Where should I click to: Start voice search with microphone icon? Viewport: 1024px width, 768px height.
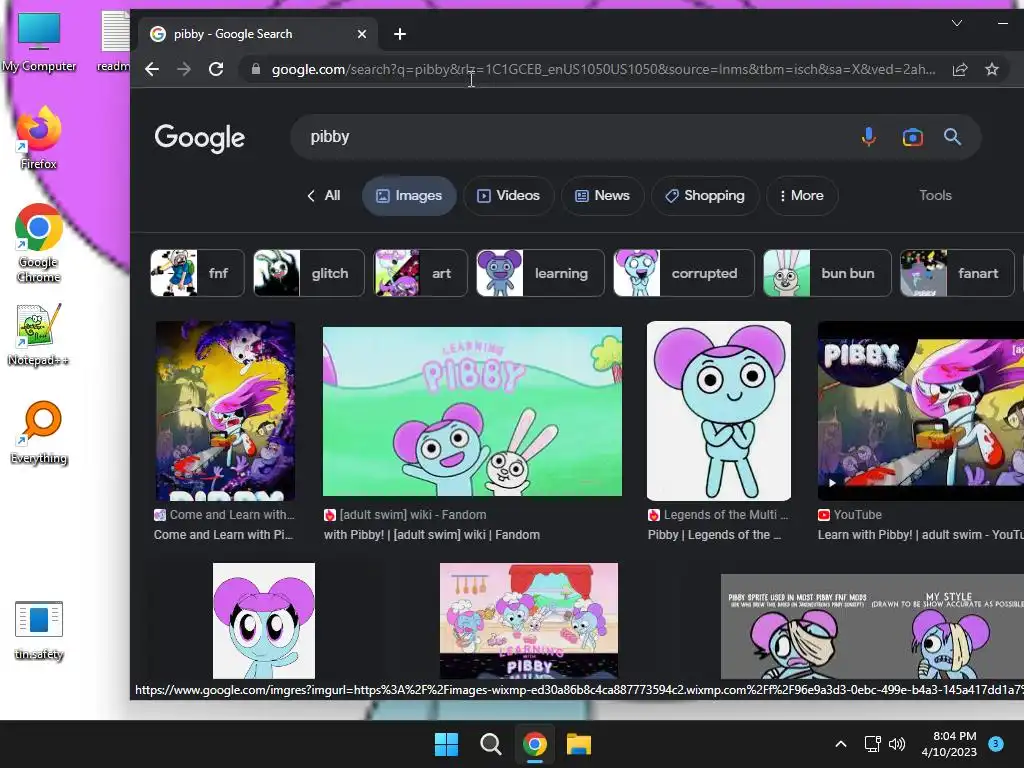(869, 137)
